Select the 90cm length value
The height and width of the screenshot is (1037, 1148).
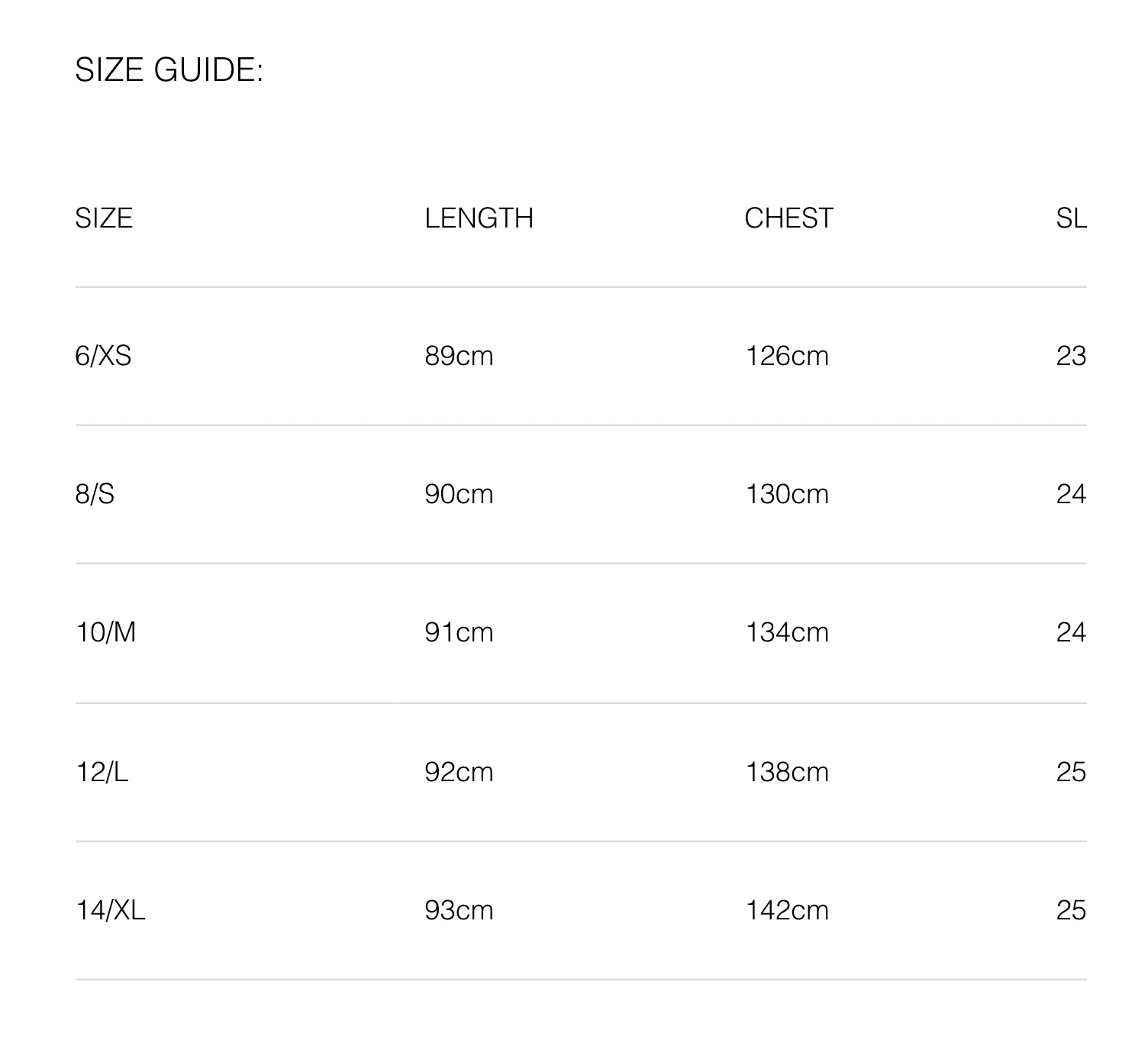[459, 494]
